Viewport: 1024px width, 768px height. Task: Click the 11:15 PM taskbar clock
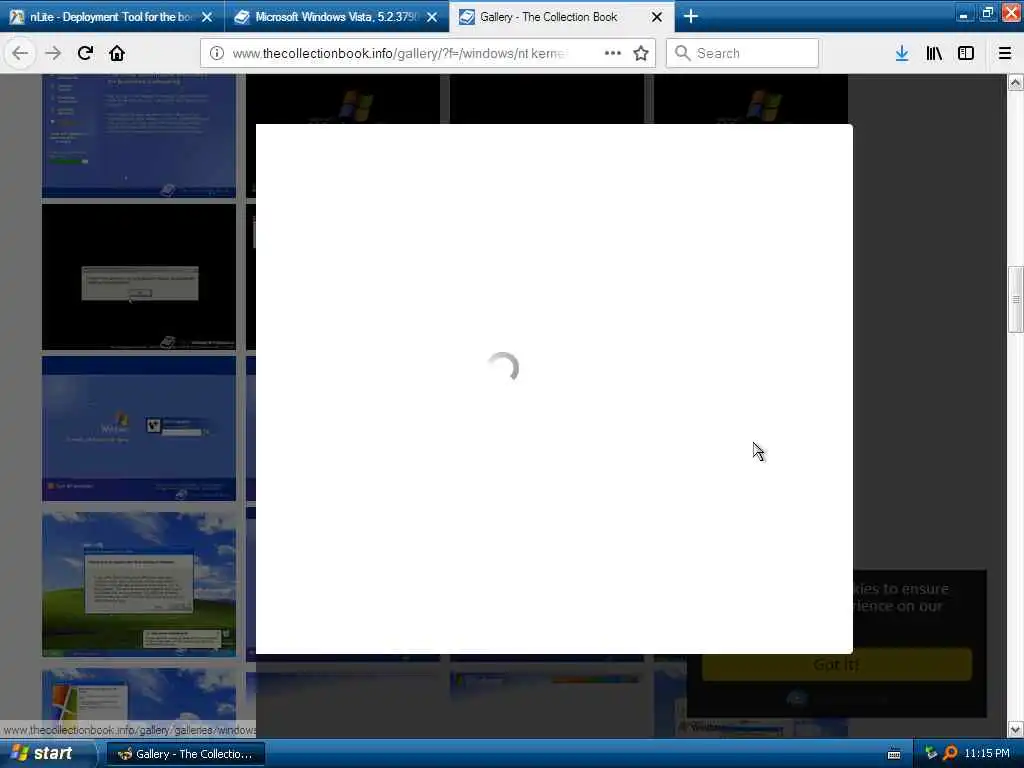[x=987, y=754]
